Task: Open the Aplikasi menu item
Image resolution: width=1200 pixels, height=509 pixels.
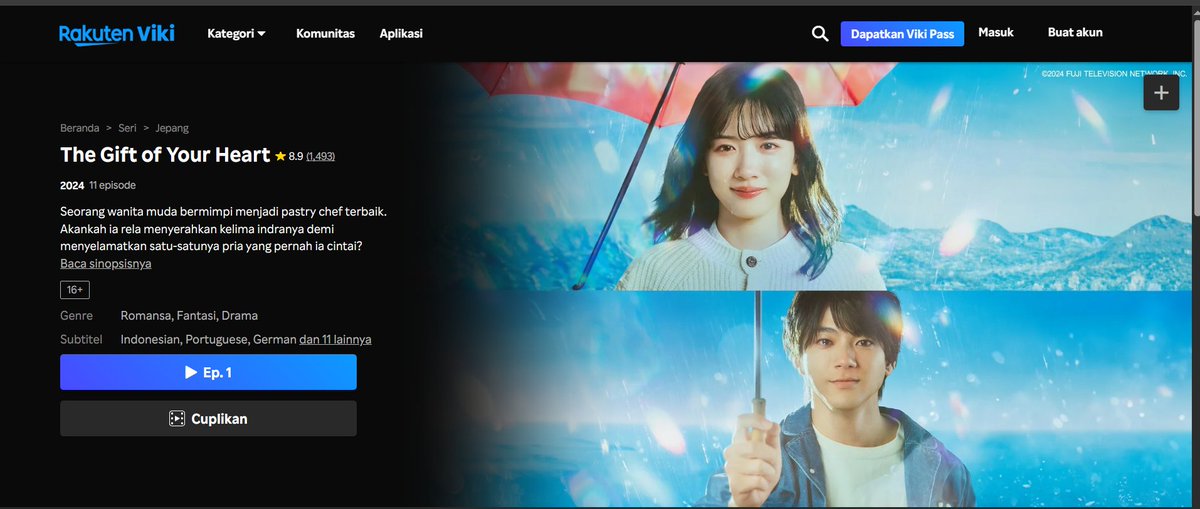Action: 401,33
